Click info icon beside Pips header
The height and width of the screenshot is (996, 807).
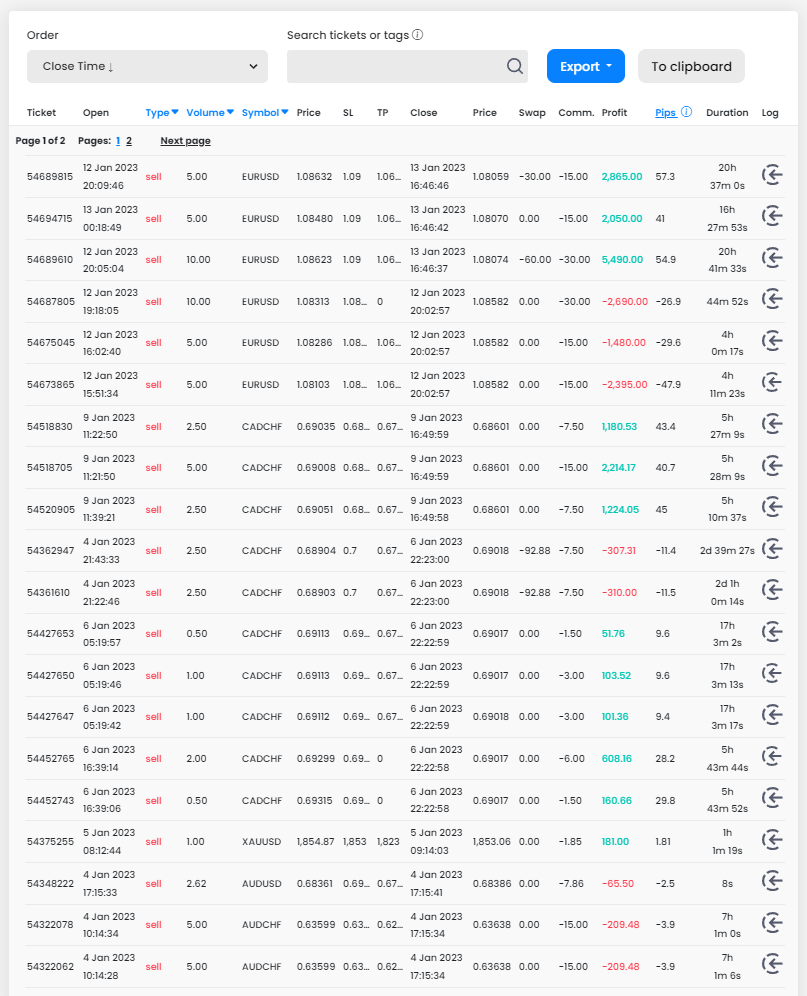[x=686, y=113]
